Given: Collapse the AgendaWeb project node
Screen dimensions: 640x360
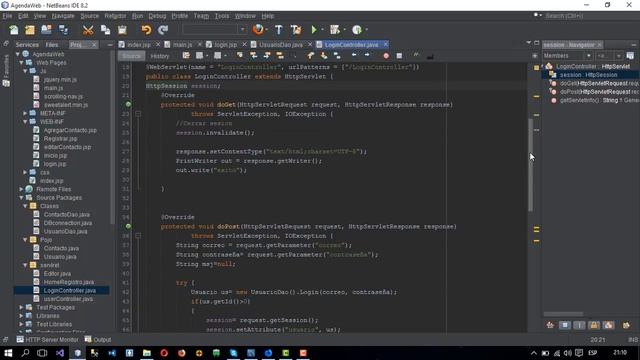Looking at the screenshot, I should (x=18, y=54).
